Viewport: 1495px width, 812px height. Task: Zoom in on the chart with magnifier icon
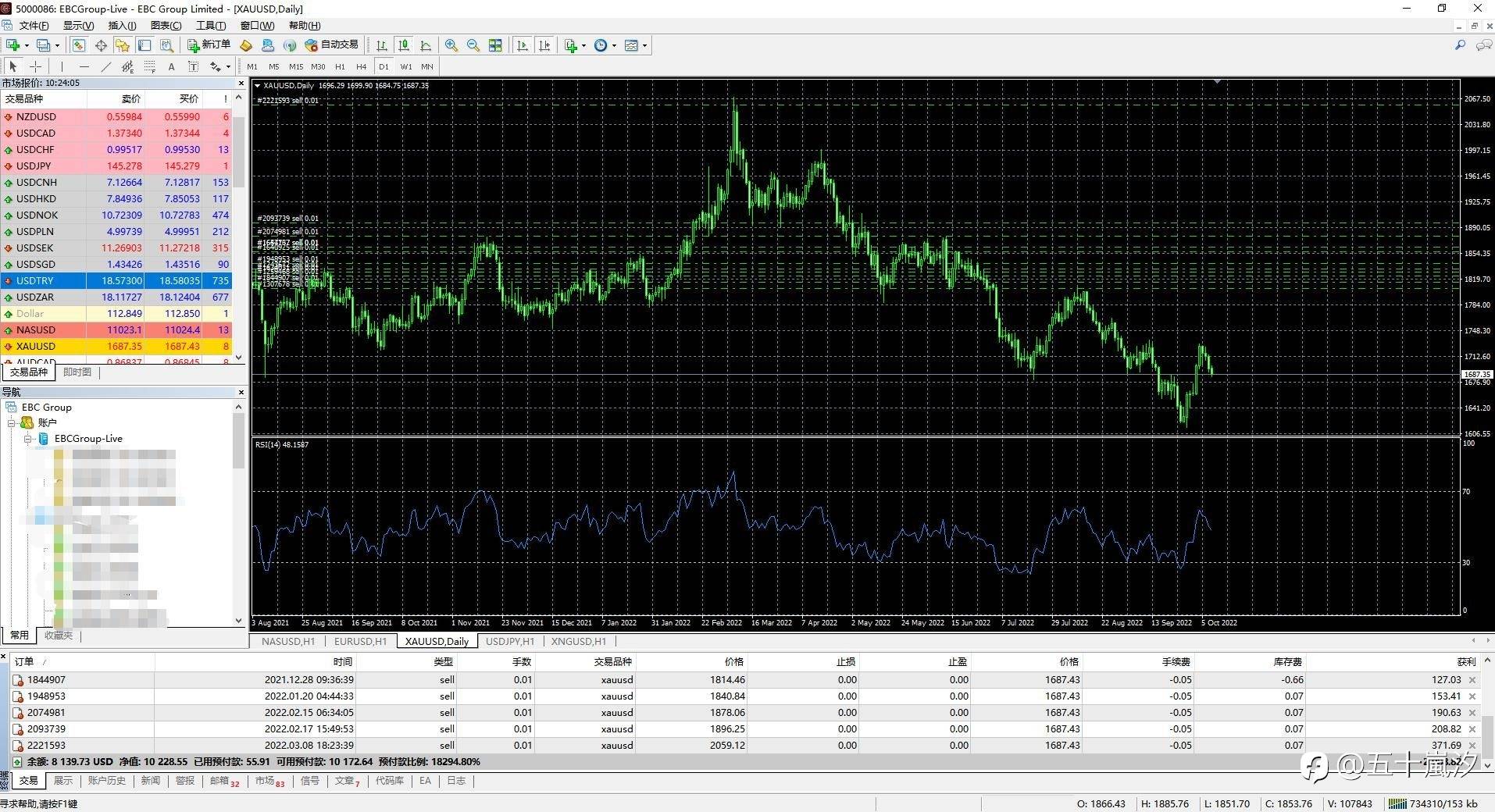click(x=451, y=45)
